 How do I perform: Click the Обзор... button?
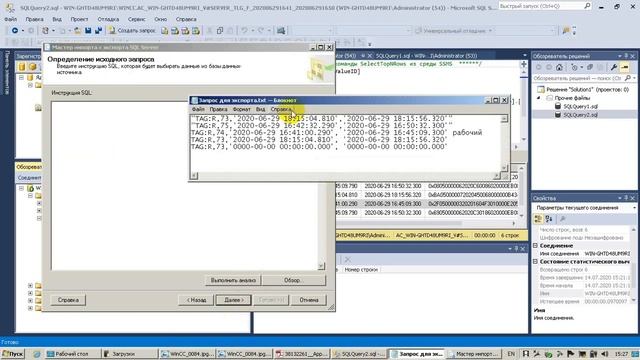pyautogui.click(x=294, y=280)
